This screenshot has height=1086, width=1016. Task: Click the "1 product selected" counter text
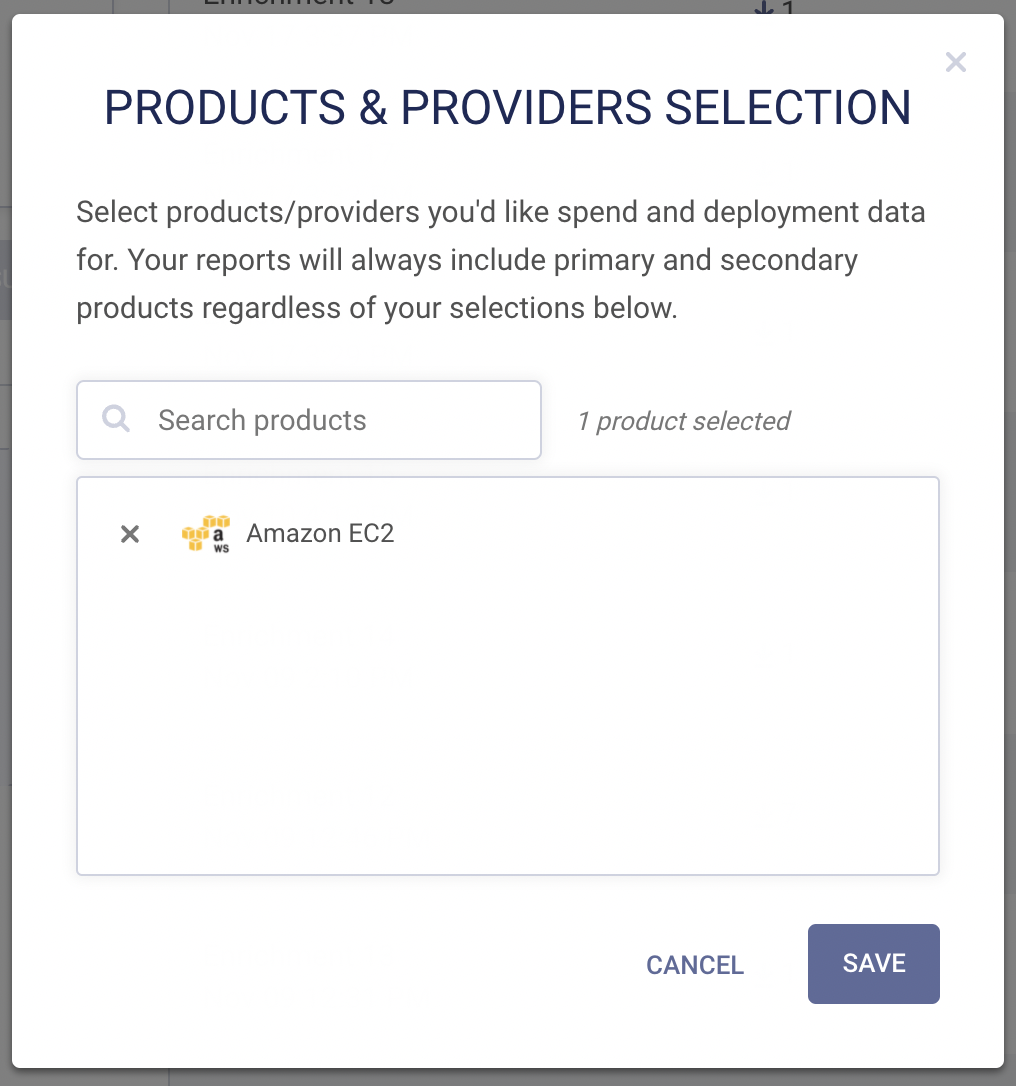click(x=683, y=421)
